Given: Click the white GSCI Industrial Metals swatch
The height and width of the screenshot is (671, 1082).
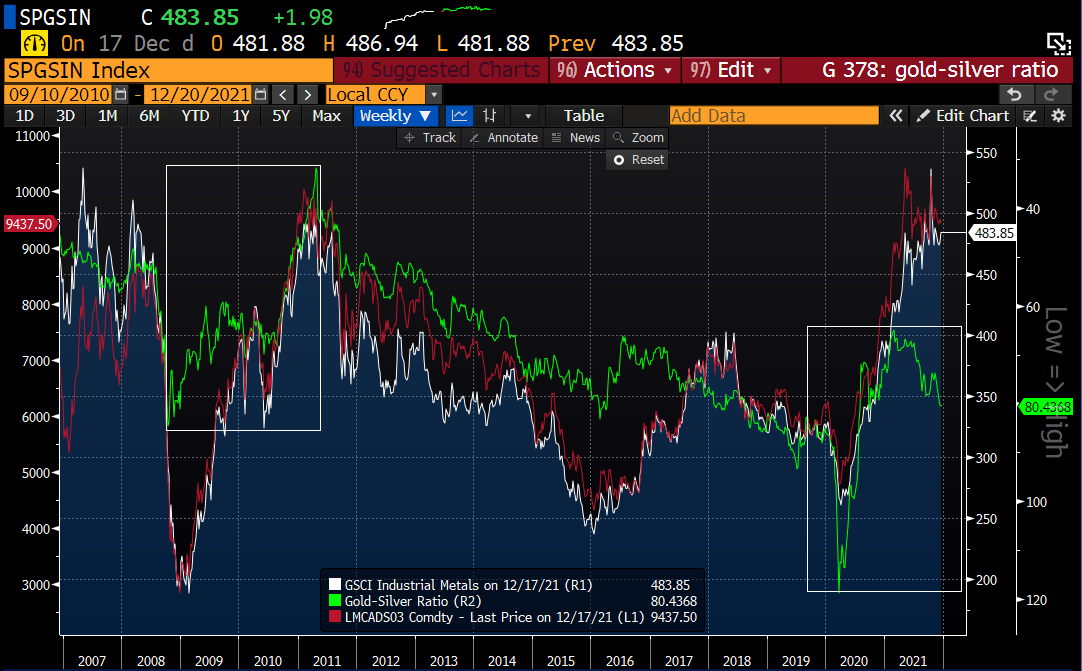Looking at the screenshot, I should 335,585.
